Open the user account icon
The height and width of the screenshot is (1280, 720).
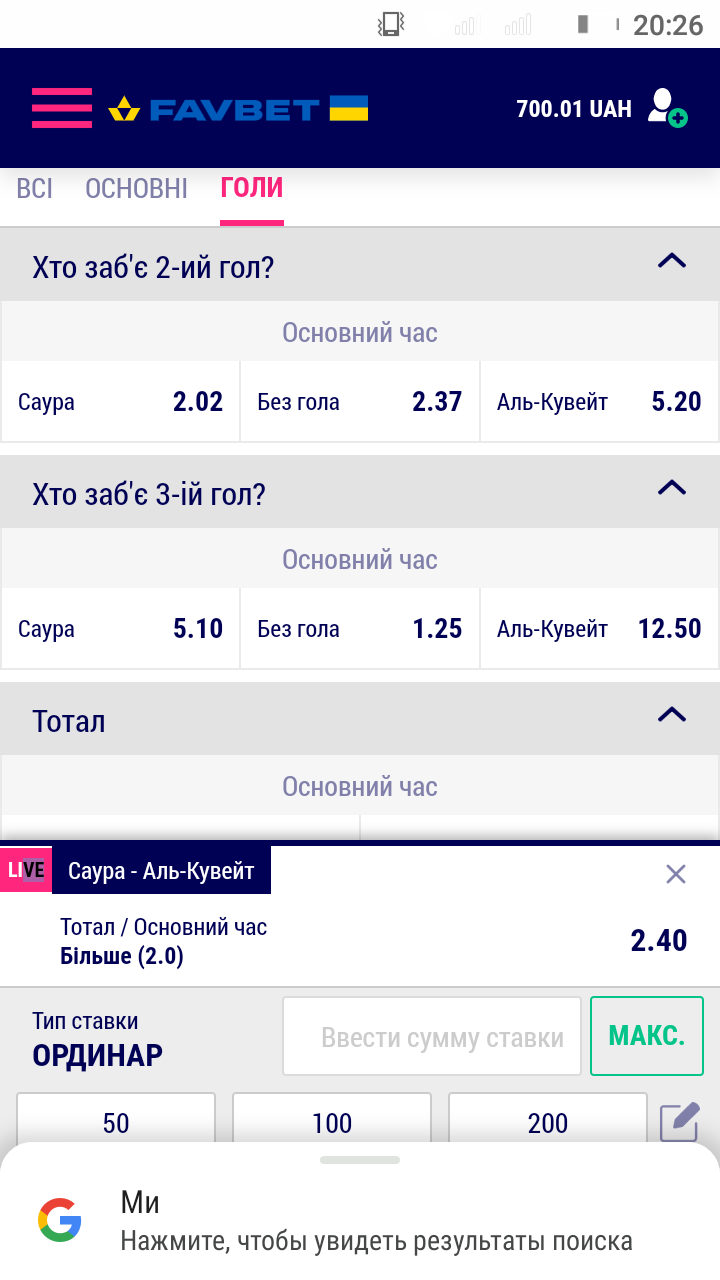(666, 108)
